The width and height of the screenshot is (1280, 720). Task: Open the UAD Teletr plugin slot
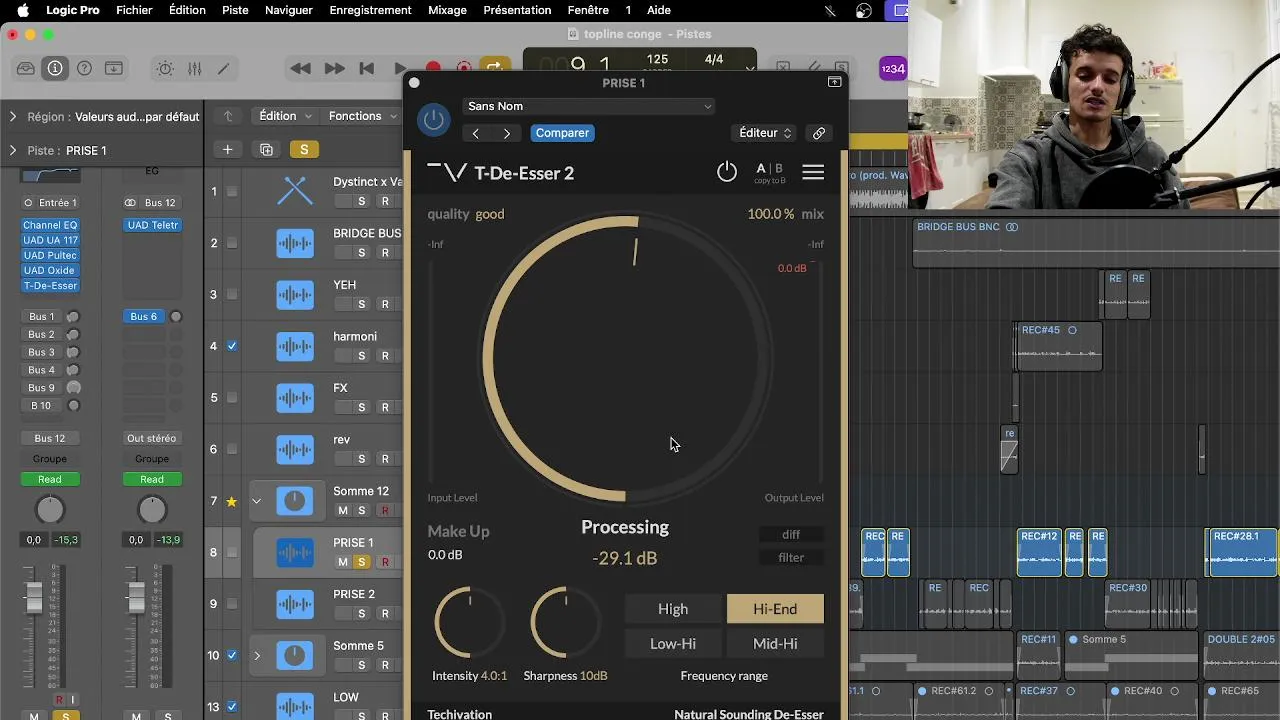click(152, 225)
